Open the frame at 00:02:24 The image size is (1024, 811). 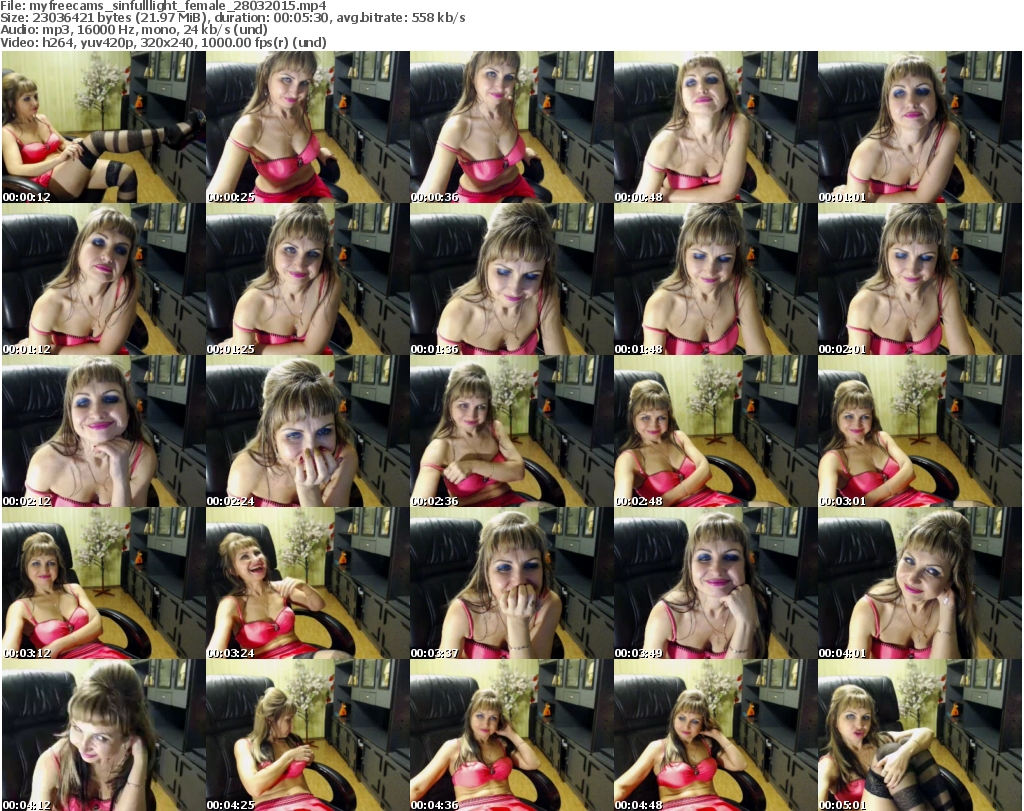click(308, 432)
